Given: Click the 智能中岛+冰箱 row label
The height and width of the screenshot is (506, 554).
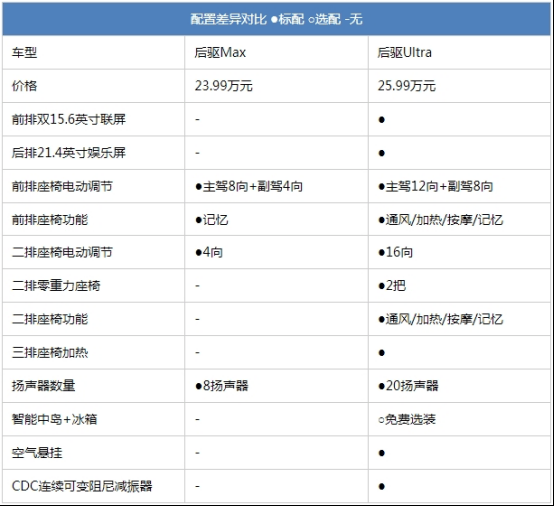Looking at the screenshot, I should tap(54, 419).
